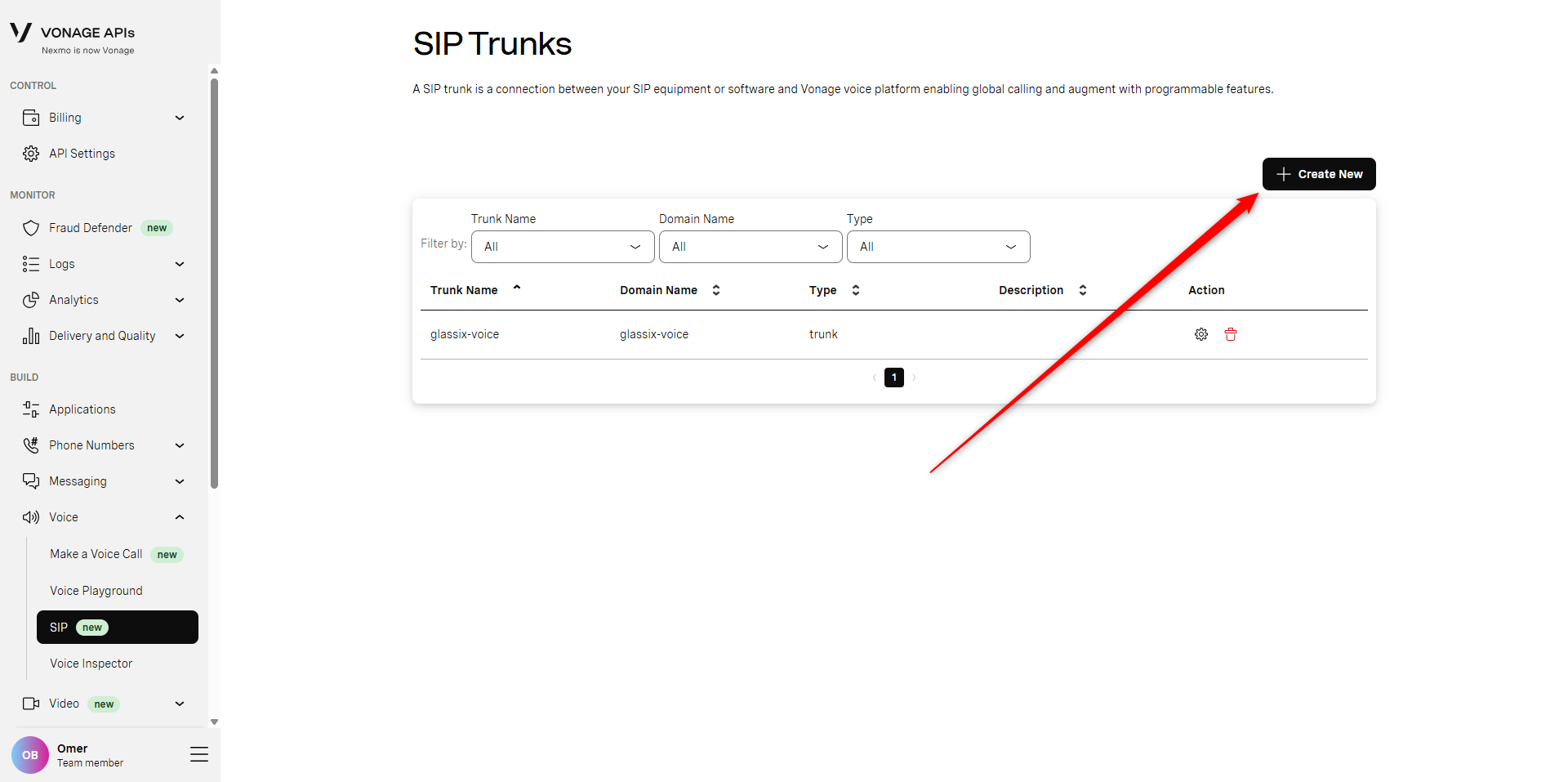1568x782 pixels.
Task: Click the Applications sliders icon
Action: (31, 409)
